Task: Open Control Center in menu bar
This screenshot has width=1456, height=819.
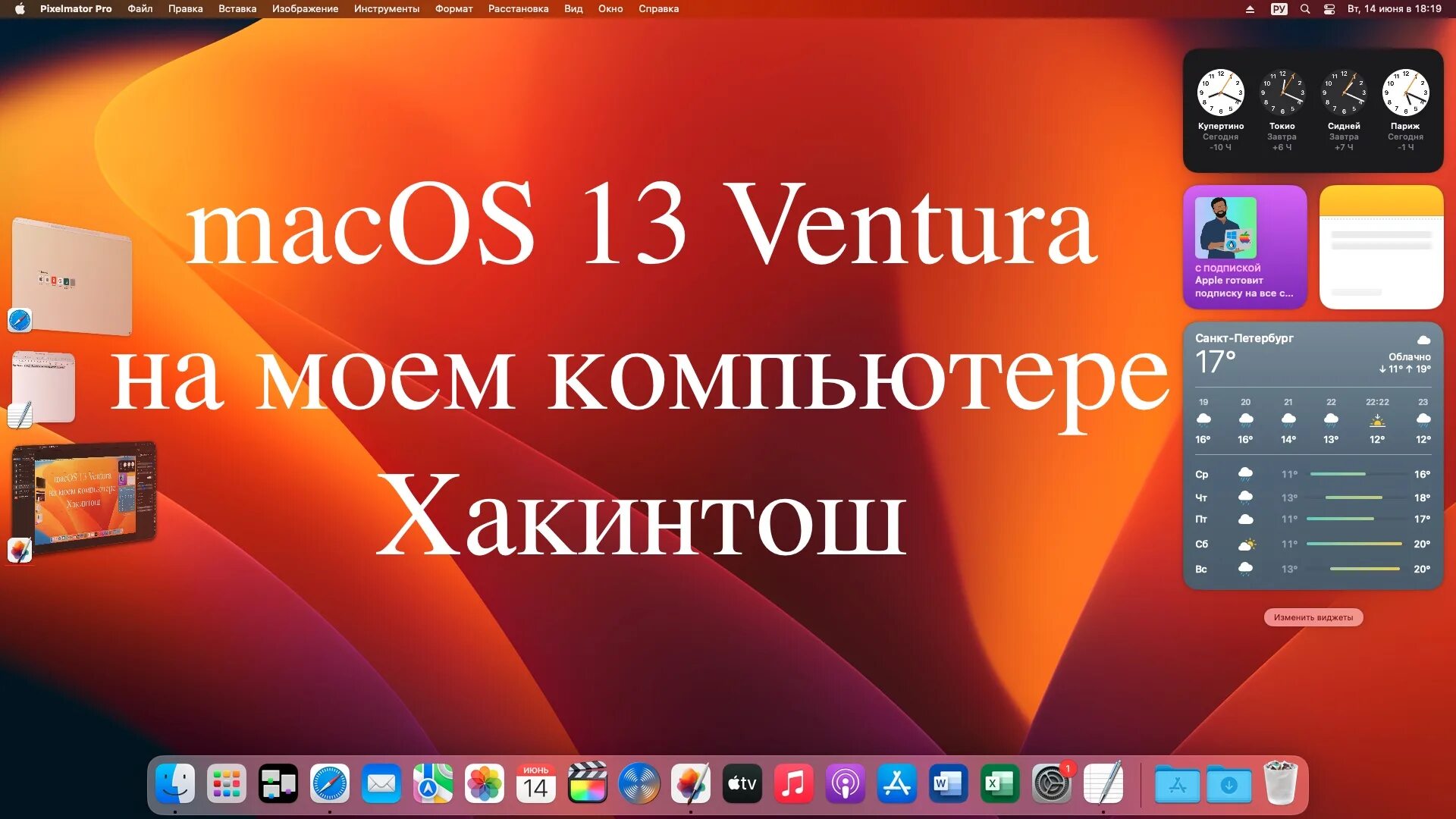Action: coord(1329,9)
